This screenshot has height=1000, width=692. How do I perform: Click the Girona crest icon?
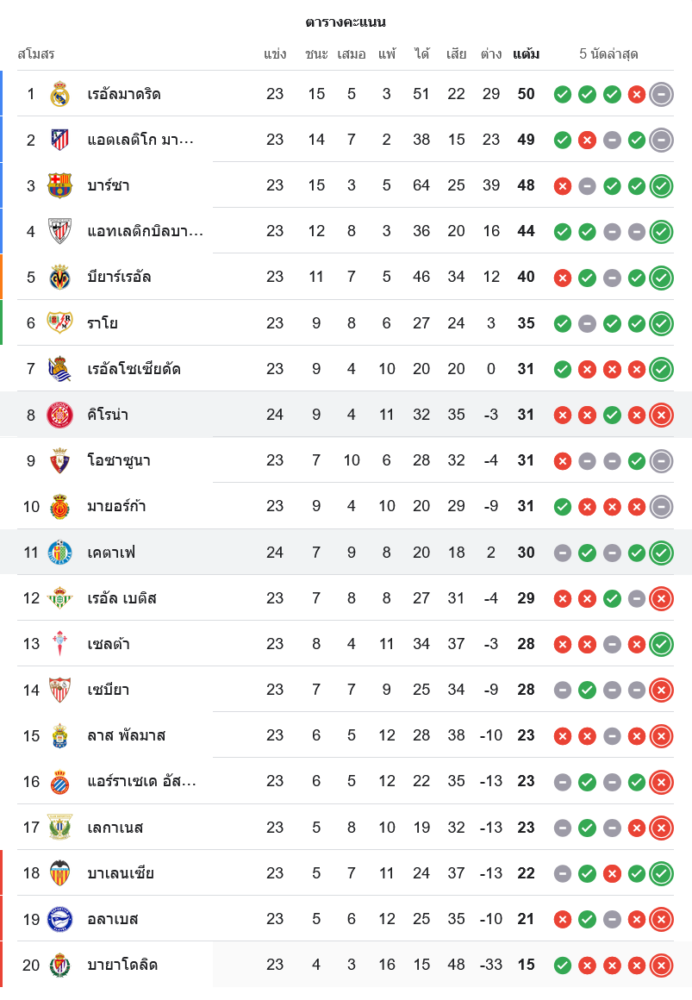60,415
